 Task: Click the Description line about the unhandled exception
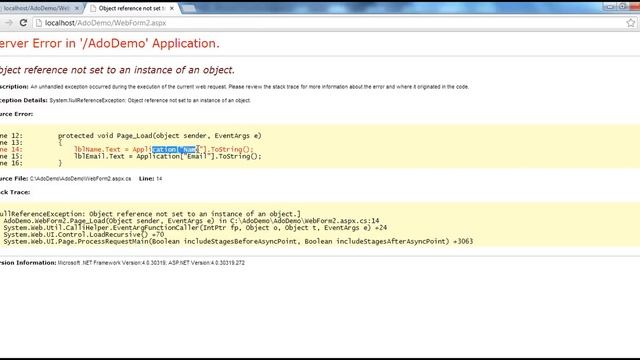(x=234, y=87)
